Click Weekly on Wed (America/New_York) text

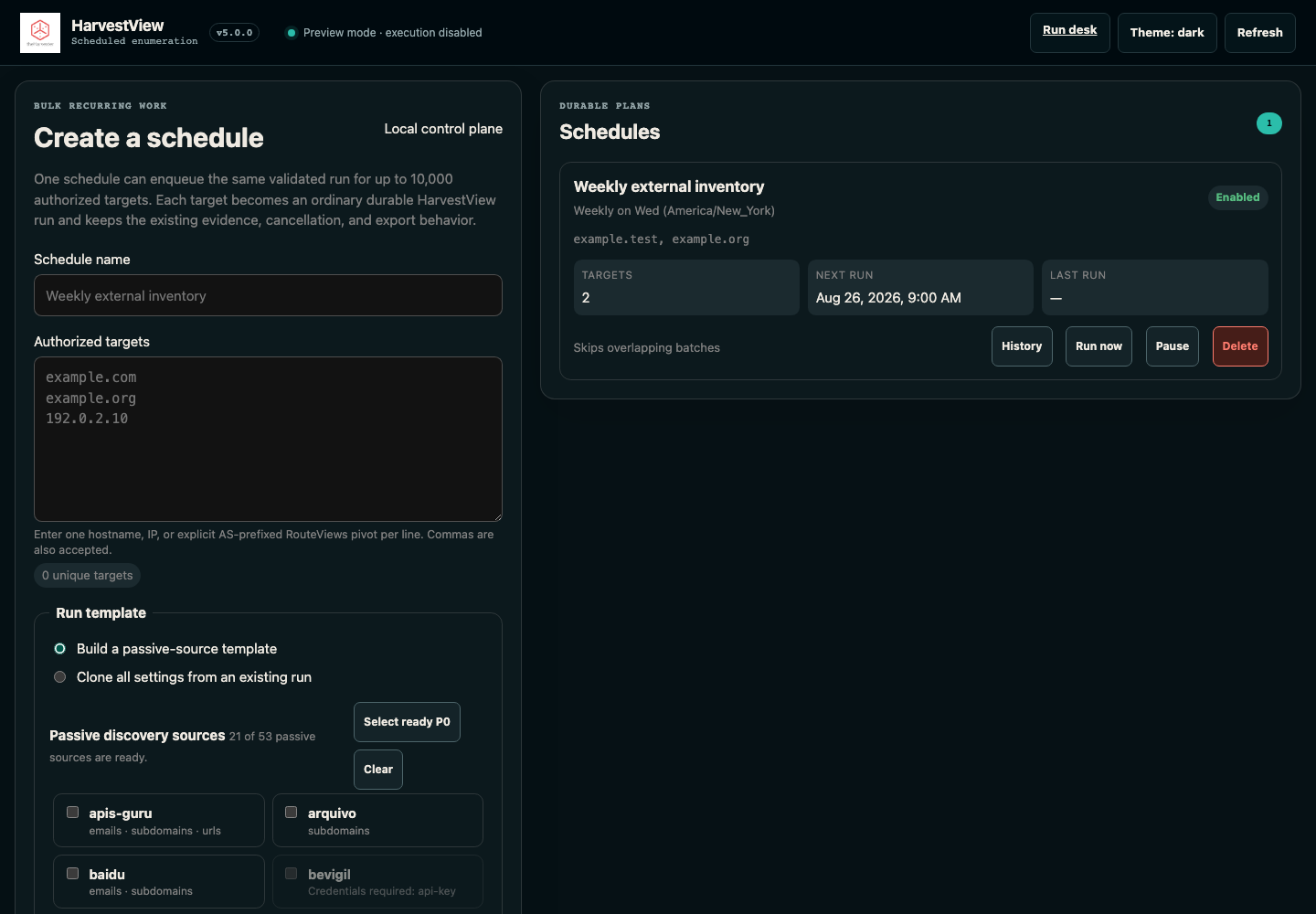pos(674,211)
